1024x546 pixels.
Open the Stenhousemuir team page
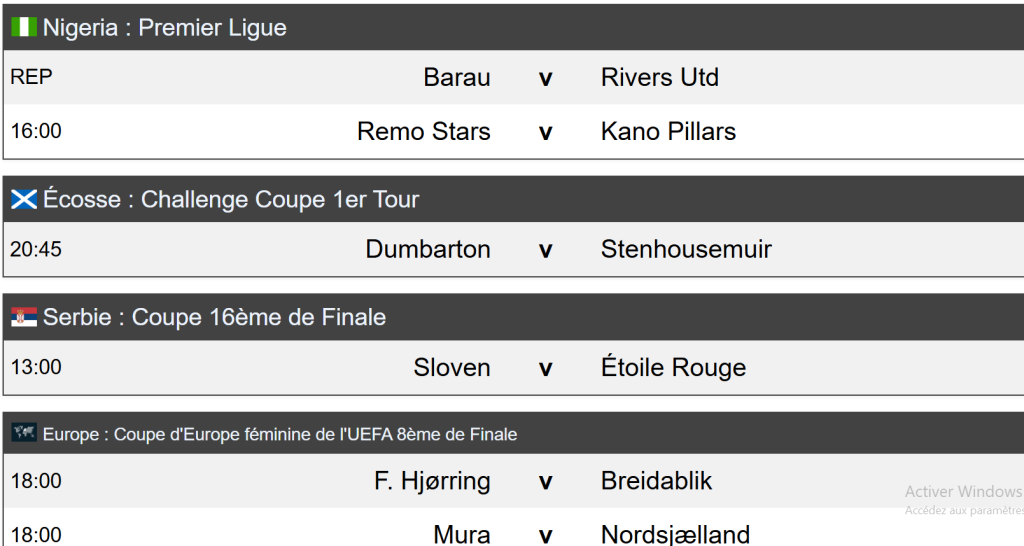coord(686,249)
